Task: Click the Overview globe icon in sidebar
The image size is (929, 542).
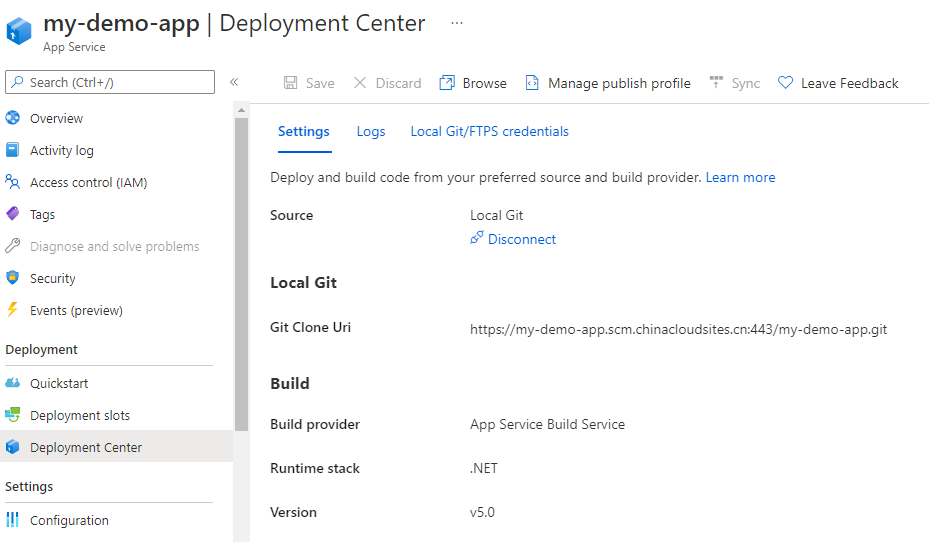Action: pyautogui.click(x=13, y=118)
